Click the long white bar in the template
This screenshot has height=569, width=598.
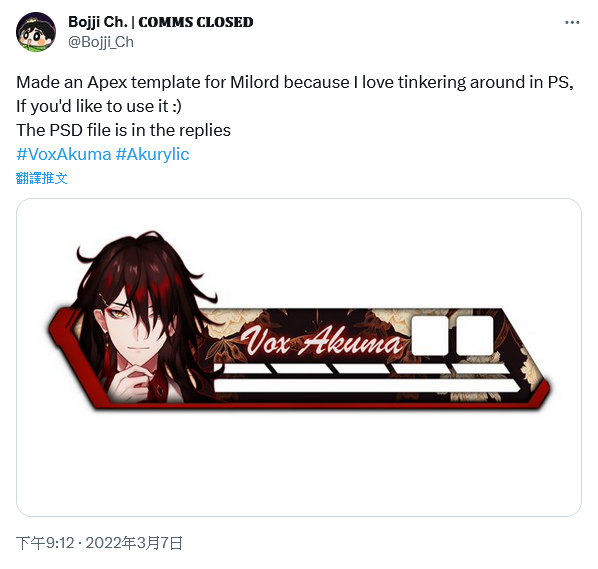pos(367,385)
